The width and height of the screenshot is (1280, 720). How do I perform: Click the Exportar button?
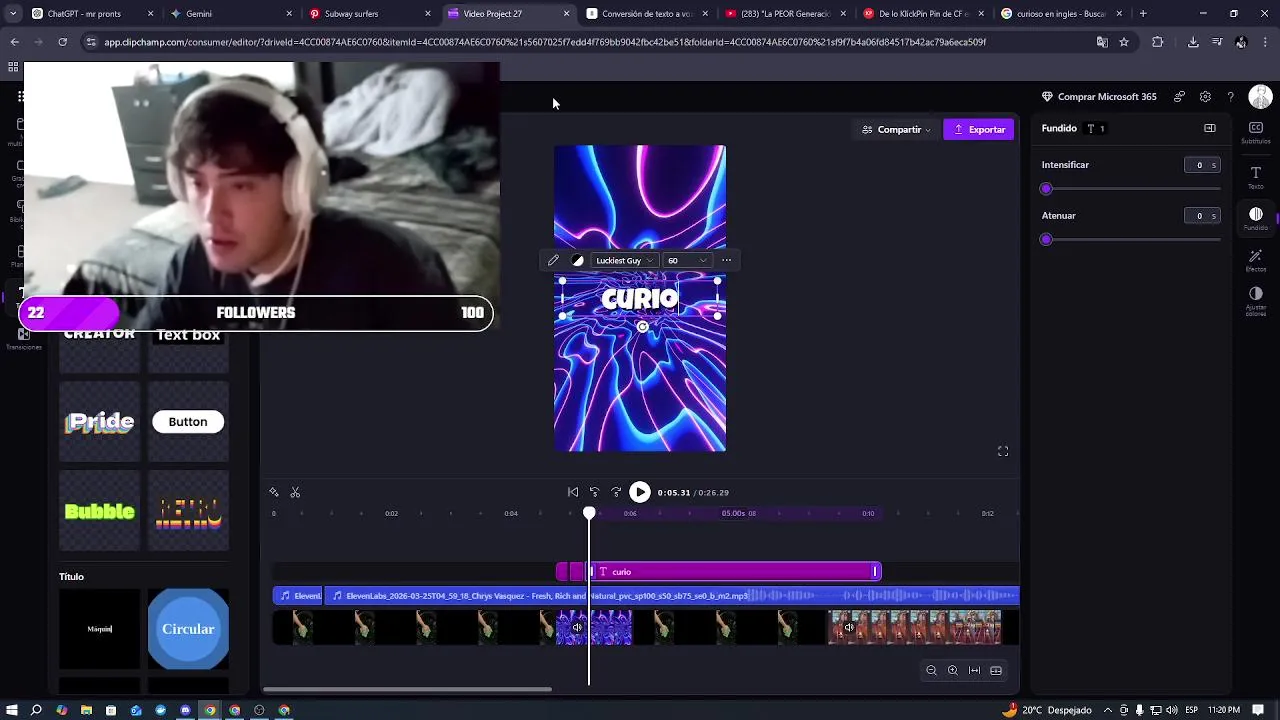pyautogui.click(x=979, y=129)
